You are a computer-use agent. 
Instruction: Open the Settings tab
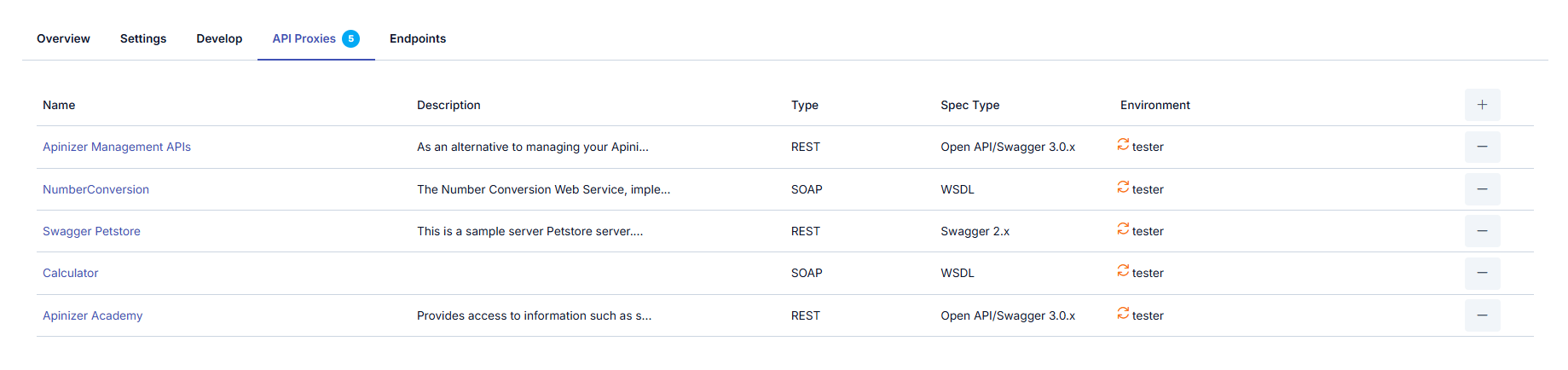[143, 38]
